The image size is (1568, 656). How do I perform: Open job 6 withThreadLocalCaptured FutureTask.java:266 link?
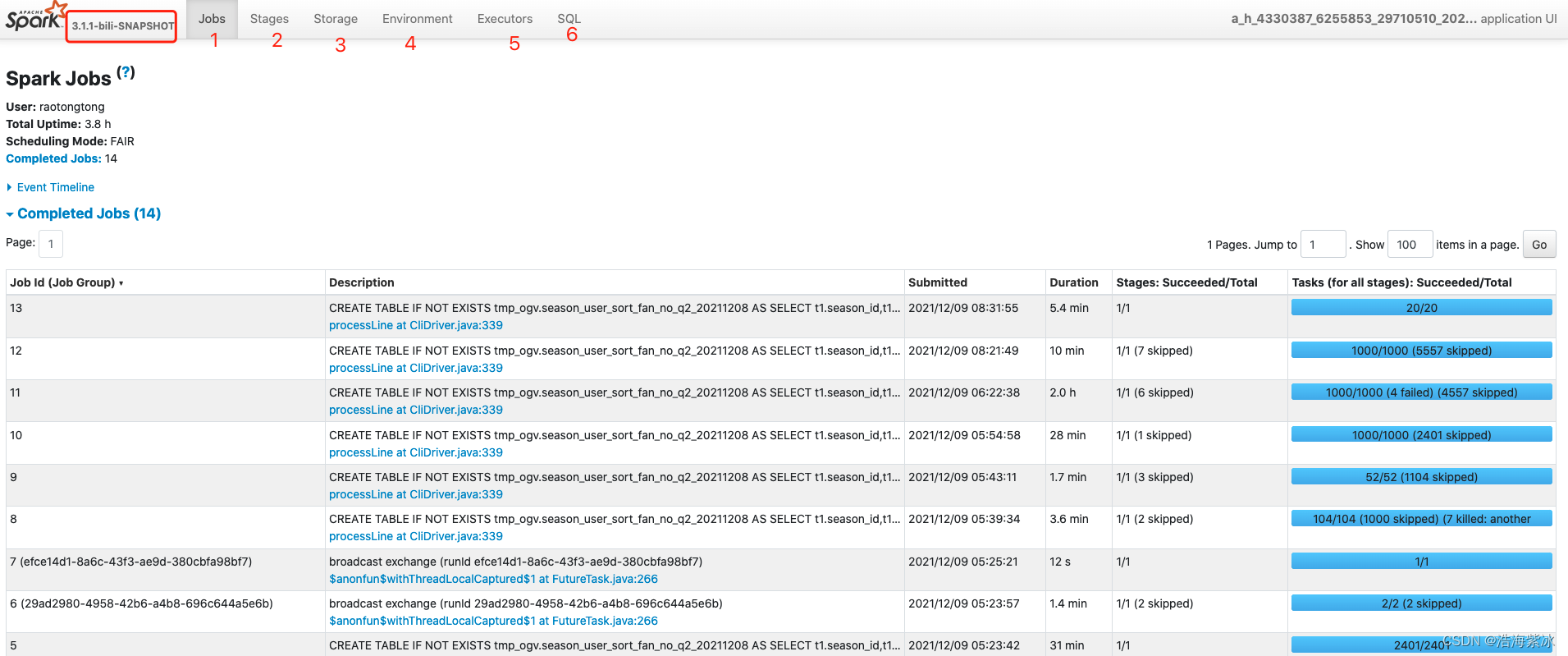pyautogui.click(x=493, y=621)
